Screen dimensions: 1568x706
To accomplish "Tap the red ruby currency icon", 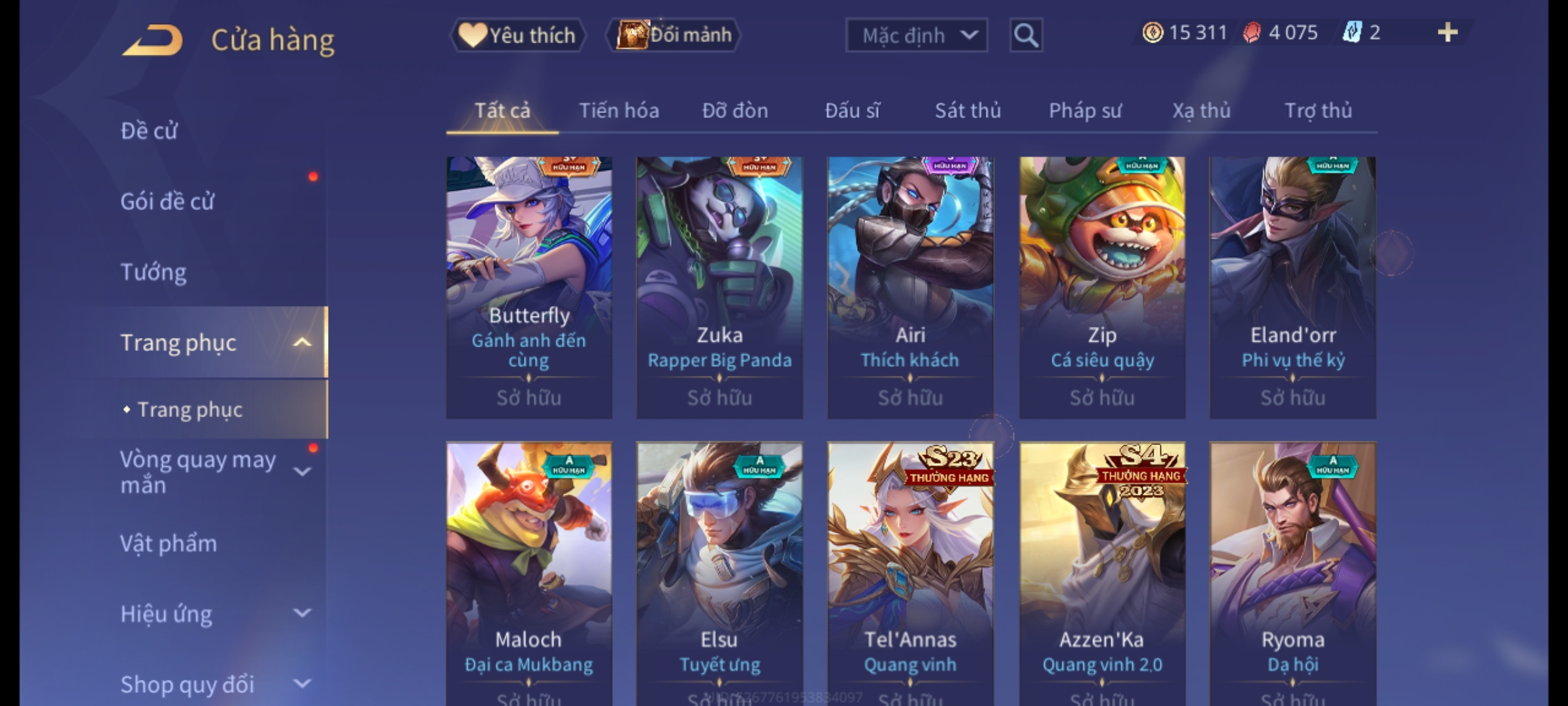I will coord(1252,33).
